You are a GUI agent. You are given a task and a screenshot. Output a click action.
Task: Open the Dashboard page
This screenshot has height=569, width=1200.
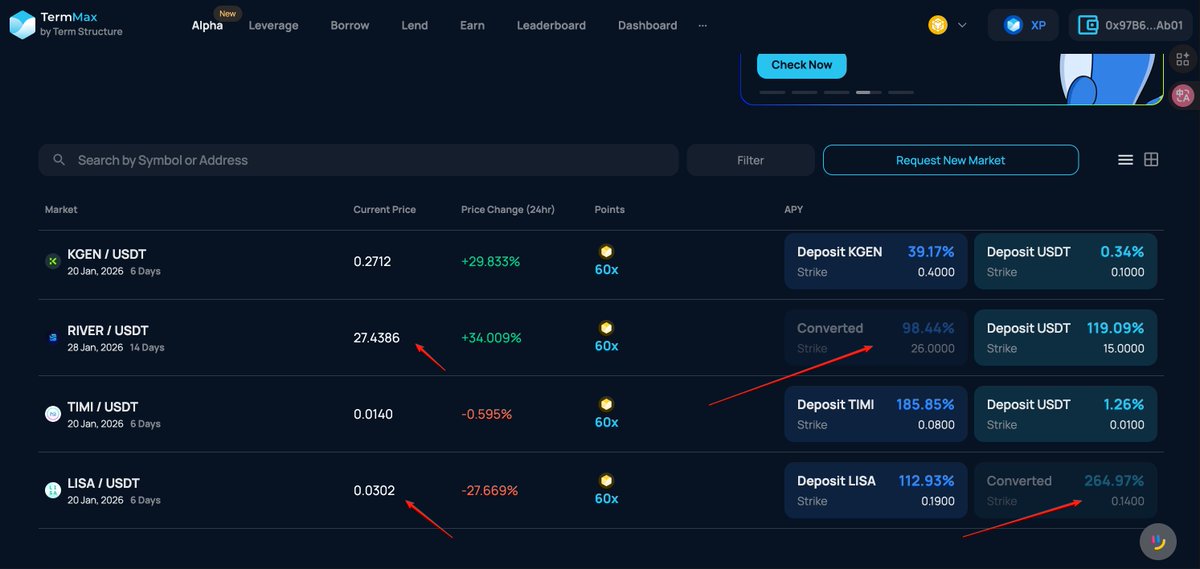[647, 25]
